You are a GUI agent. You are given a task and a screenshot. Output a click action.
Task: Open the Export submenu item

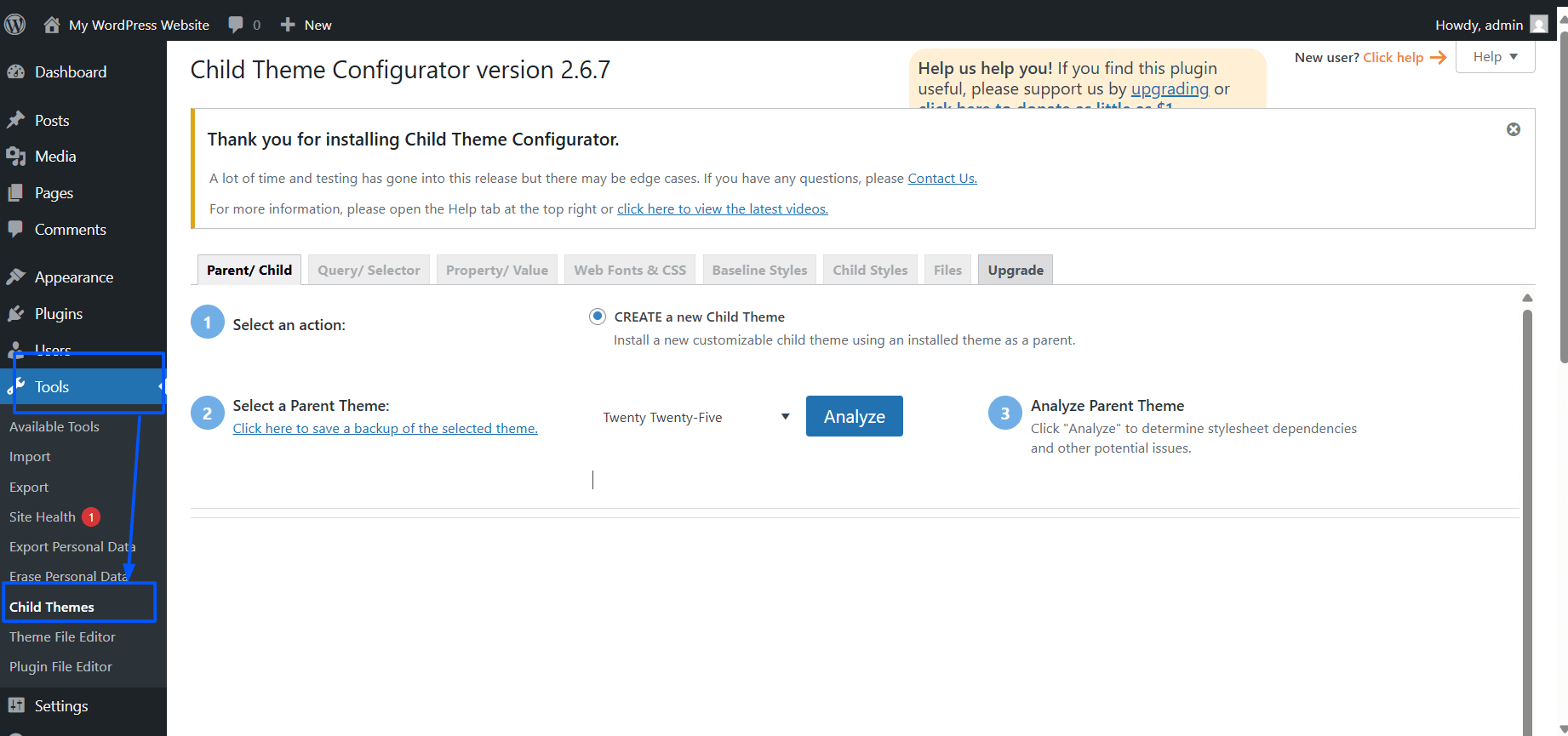tap(29, 487)
